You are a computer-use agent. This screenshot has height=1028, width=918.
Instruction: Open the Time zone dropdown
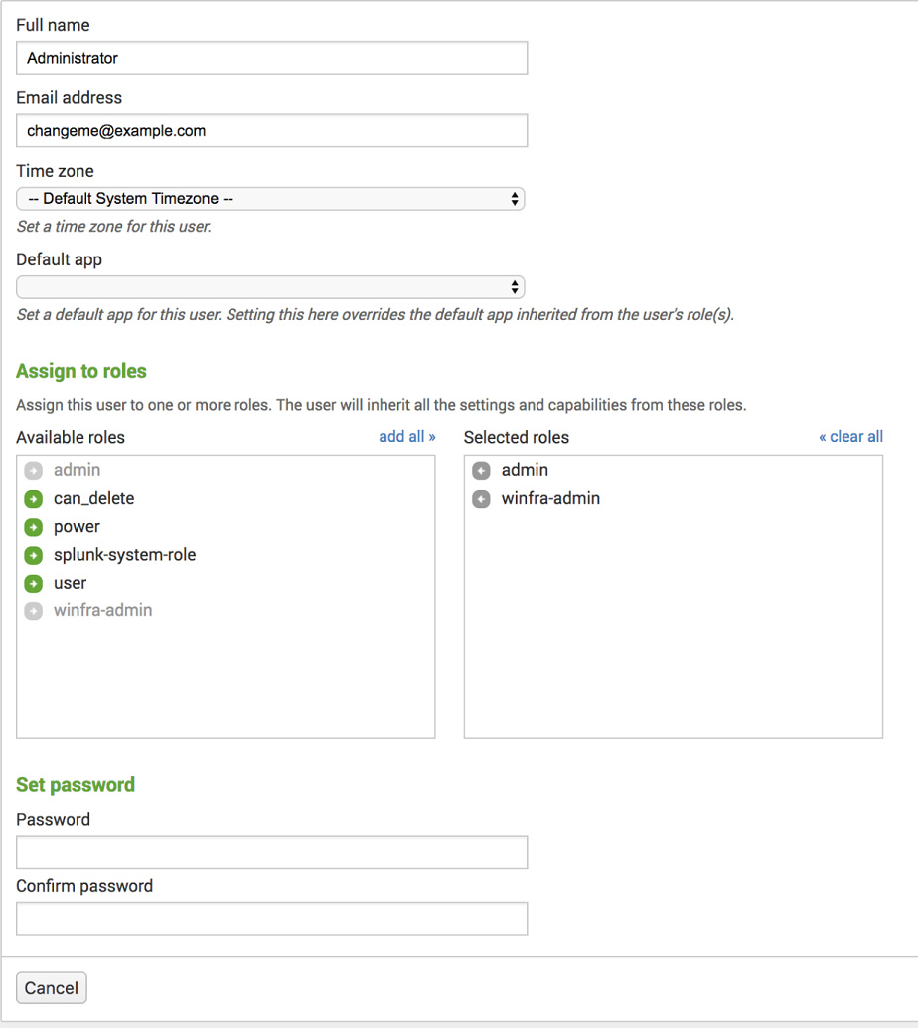pyautogui.click(x=271, y=199)
